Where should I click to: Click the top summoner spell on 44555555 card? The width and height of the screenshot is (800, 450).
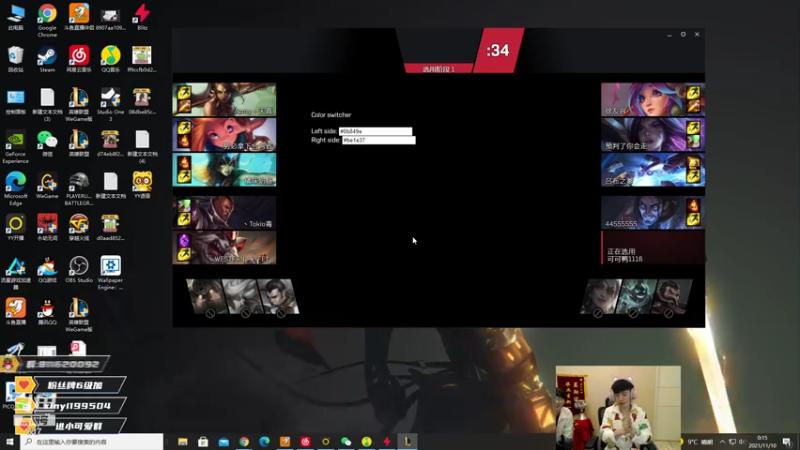point(693,206)
